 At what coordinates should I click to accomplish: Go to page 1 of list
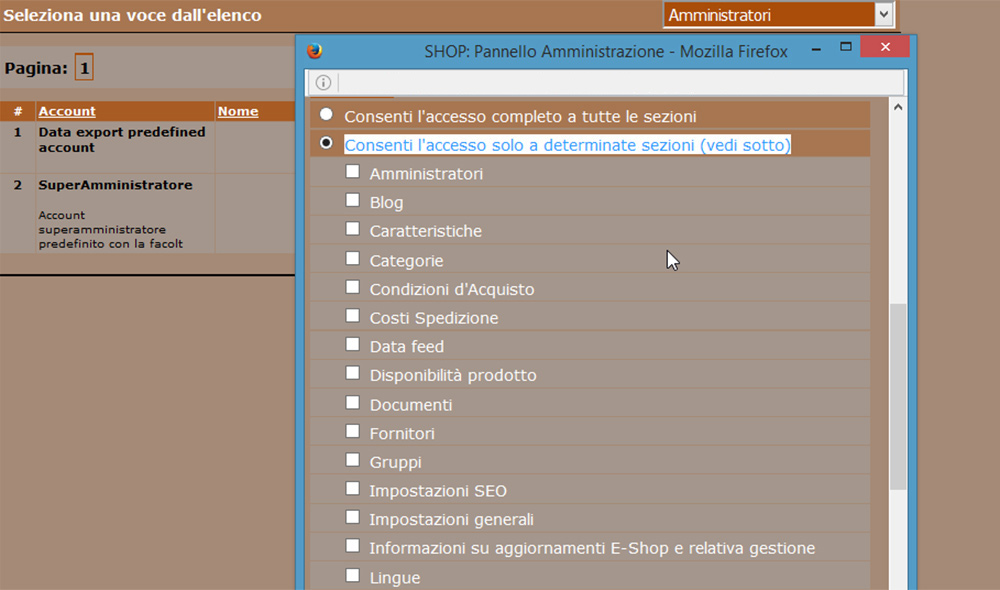click(x=84, y=68)
